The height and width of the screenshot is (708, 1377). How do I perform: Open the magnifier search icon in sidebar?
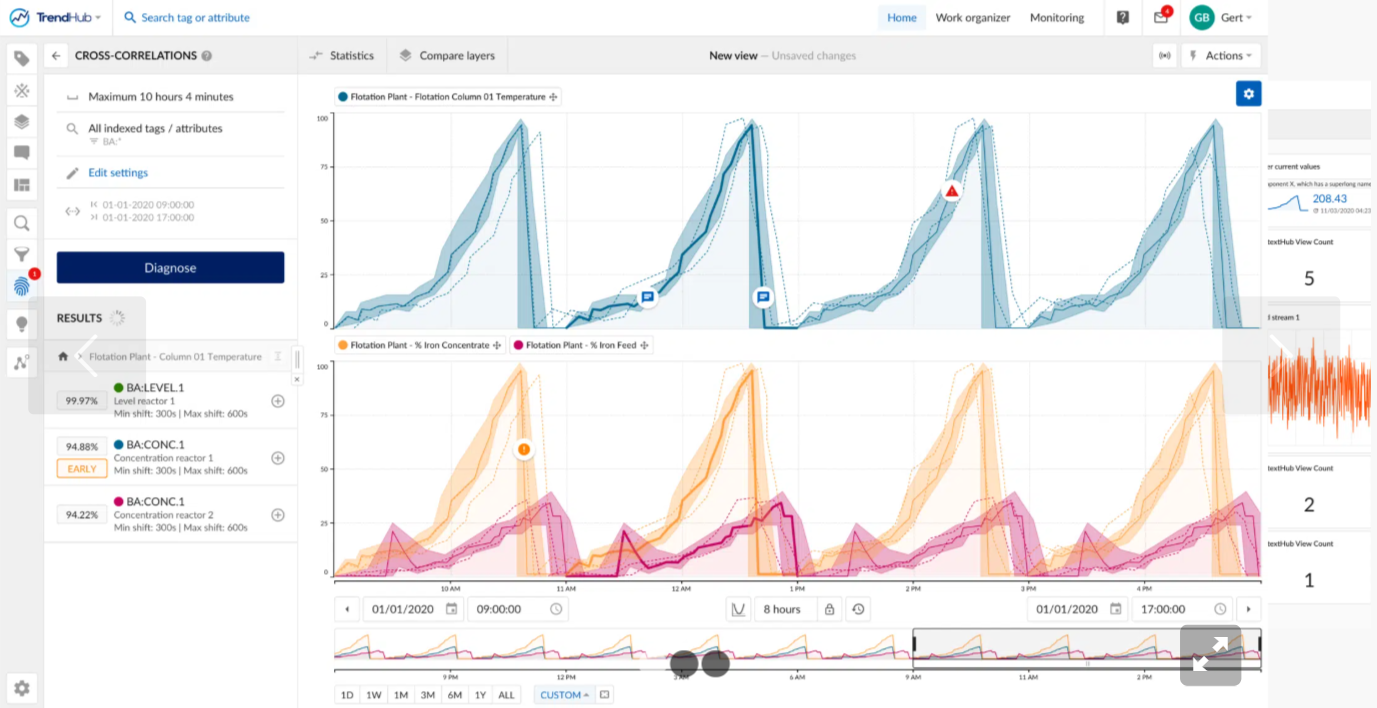21,223
